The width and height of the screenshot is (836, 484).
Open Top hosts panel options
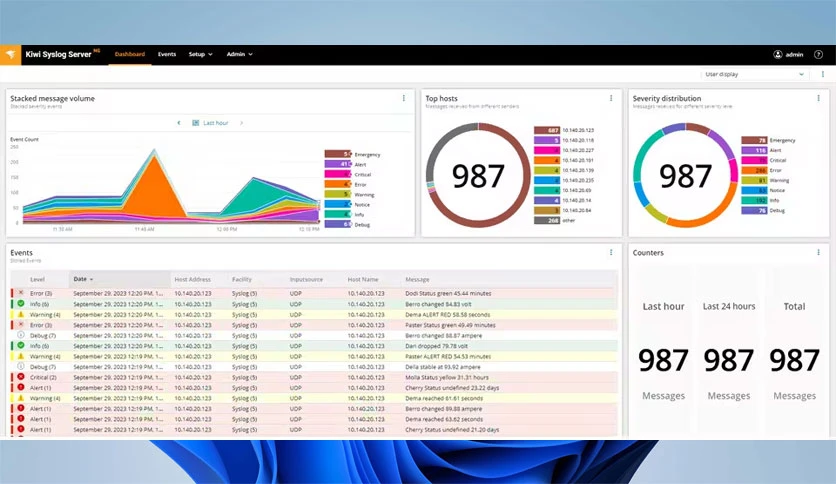pyautogui.click(x=611, y=98)
